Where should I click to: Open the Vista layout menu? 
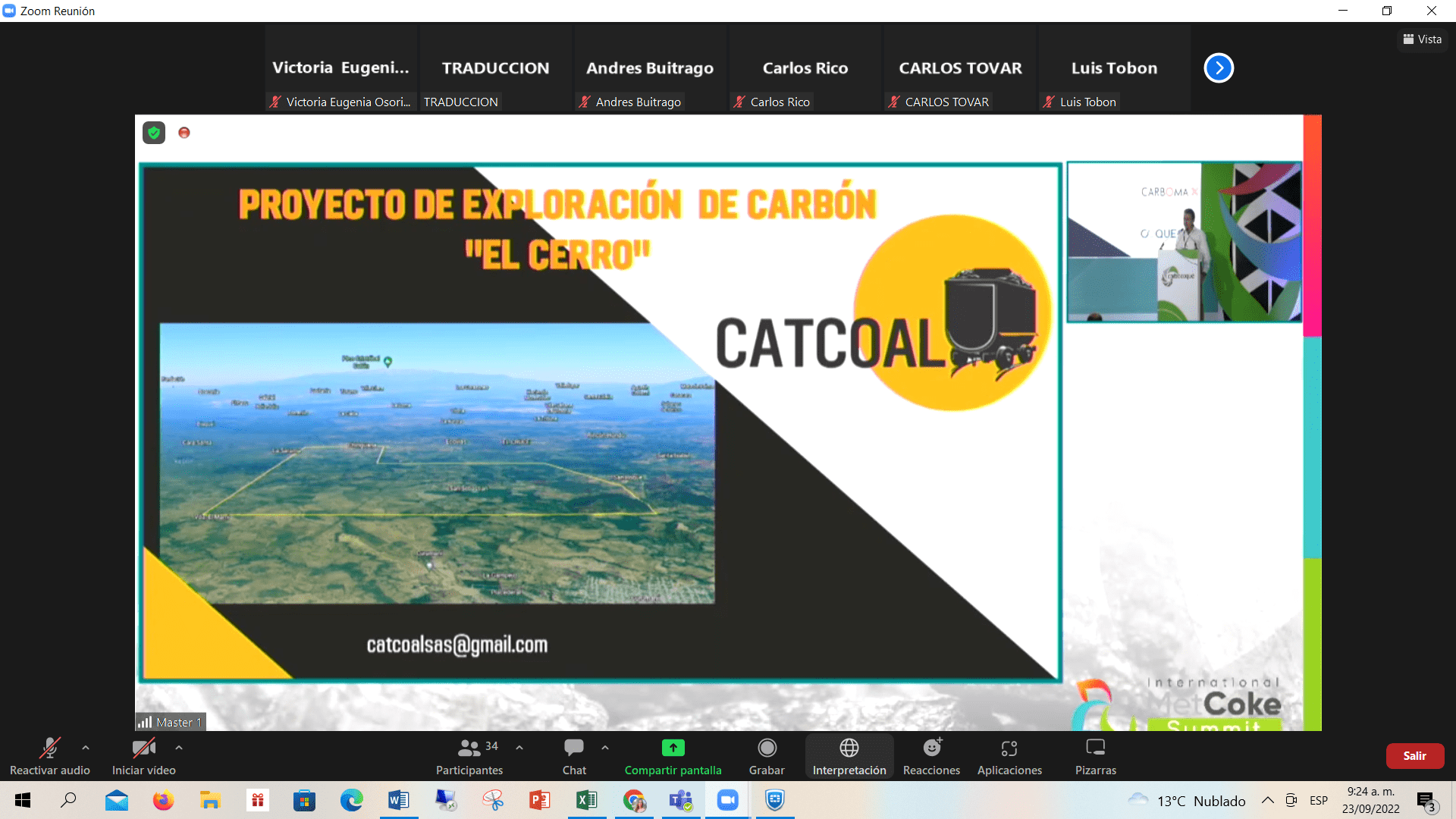1422,39
